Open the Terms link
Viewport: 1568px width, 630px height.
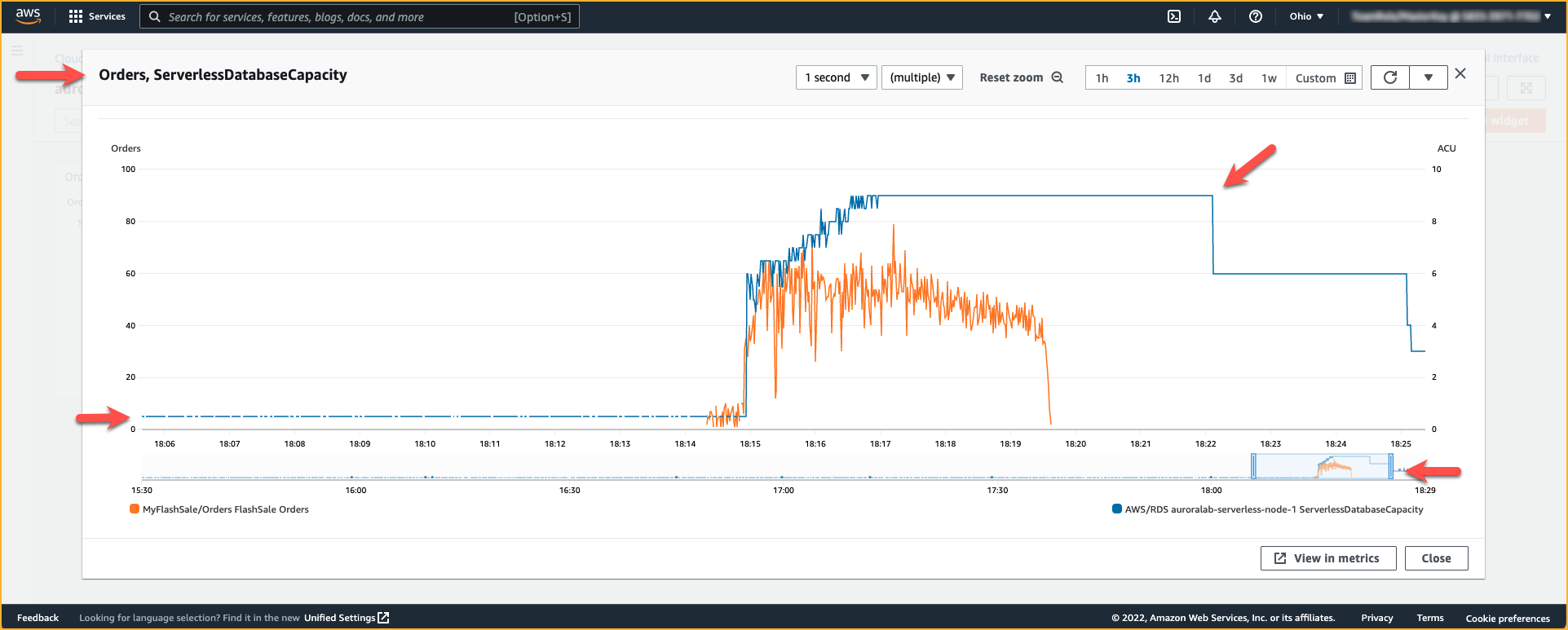1430,618
